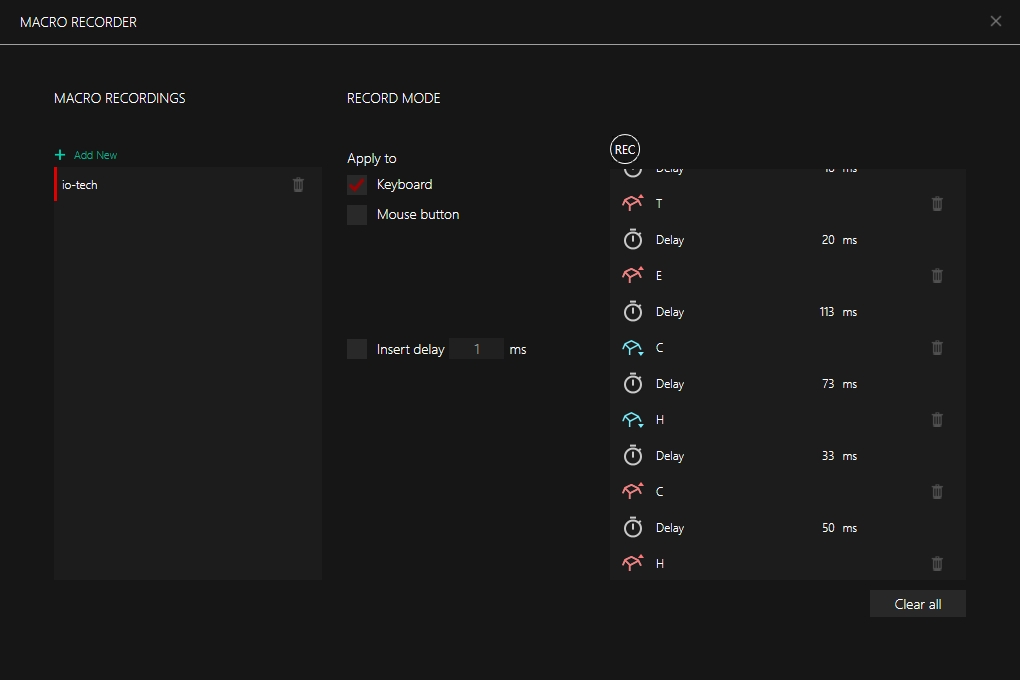The height and width of the screenshot is (680, 1020).
Task: Click the stopwatch icon of 33 ms delay
Action: [632, 455]
